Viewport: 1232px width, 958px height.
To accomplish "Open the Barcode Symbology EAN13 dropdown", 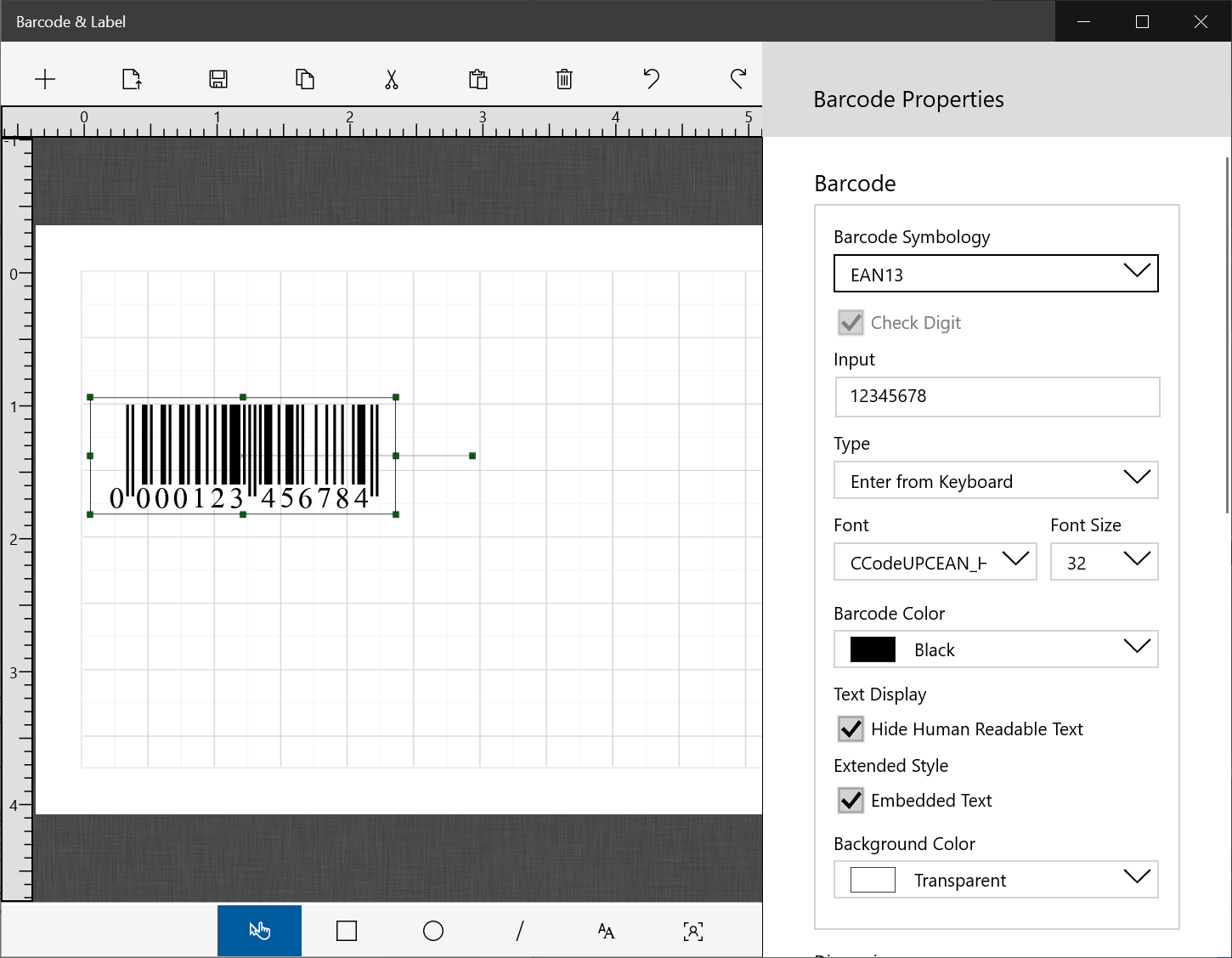I will 996,274.
